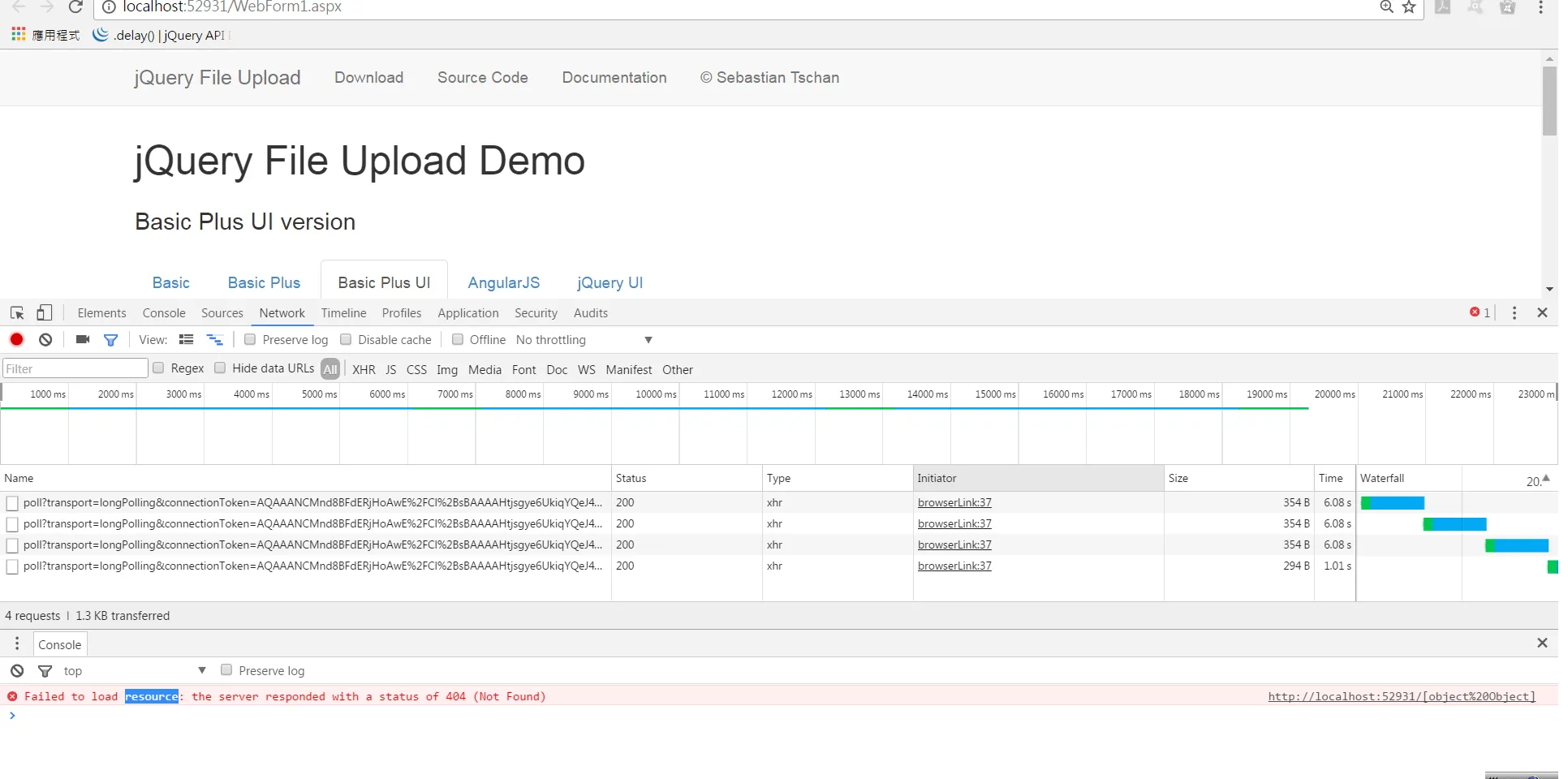Viewport: 1568px width, 779px height.
Task: Open the No throttling dropdown
Action: tap(584, 340)
